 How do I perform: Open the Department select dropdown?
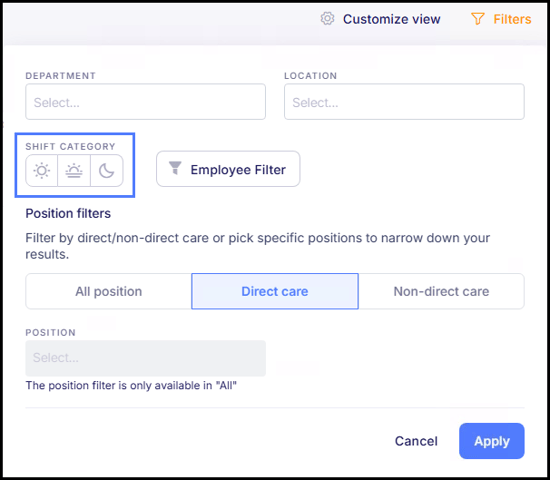(x=146, y=102)
